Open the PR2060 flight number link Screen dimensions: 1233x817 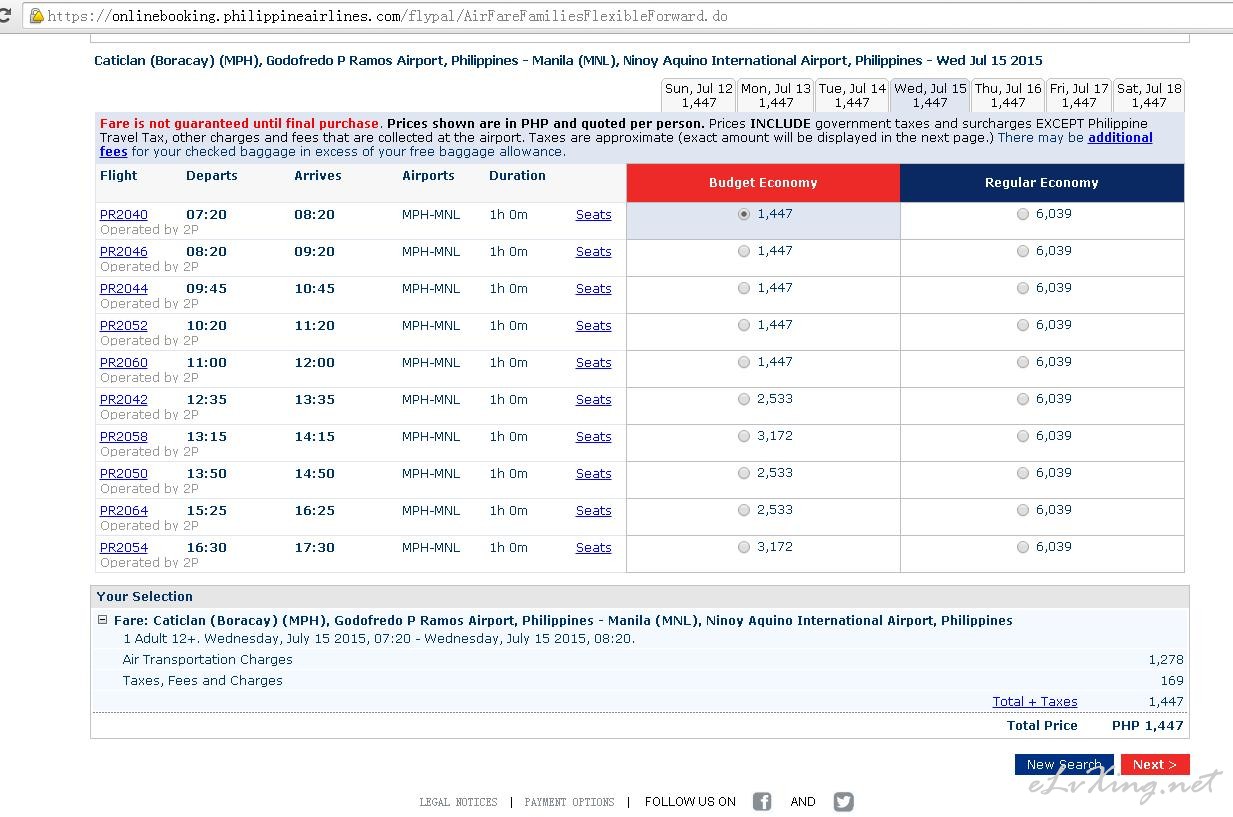(x=124, y=363)
